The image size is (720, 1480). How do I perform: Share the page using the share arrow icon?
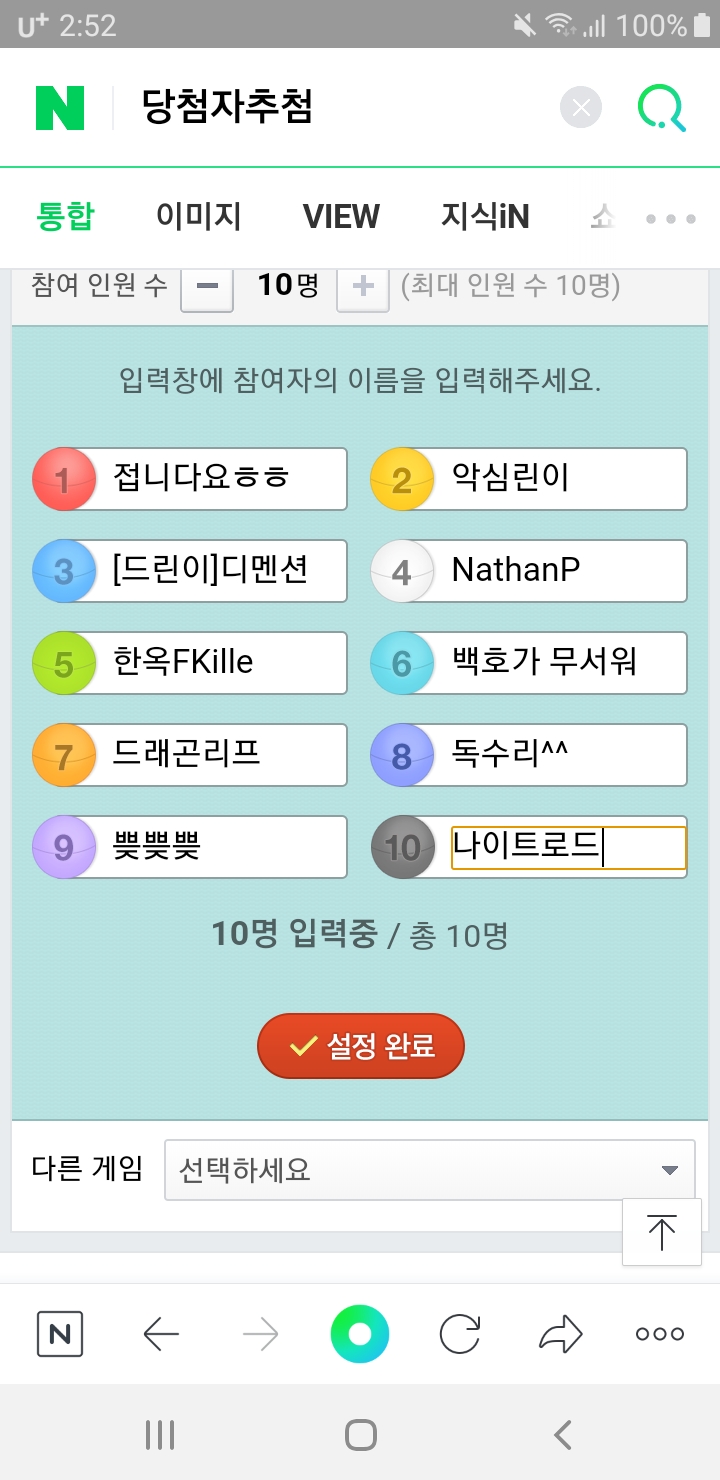tap(560, 1334)
